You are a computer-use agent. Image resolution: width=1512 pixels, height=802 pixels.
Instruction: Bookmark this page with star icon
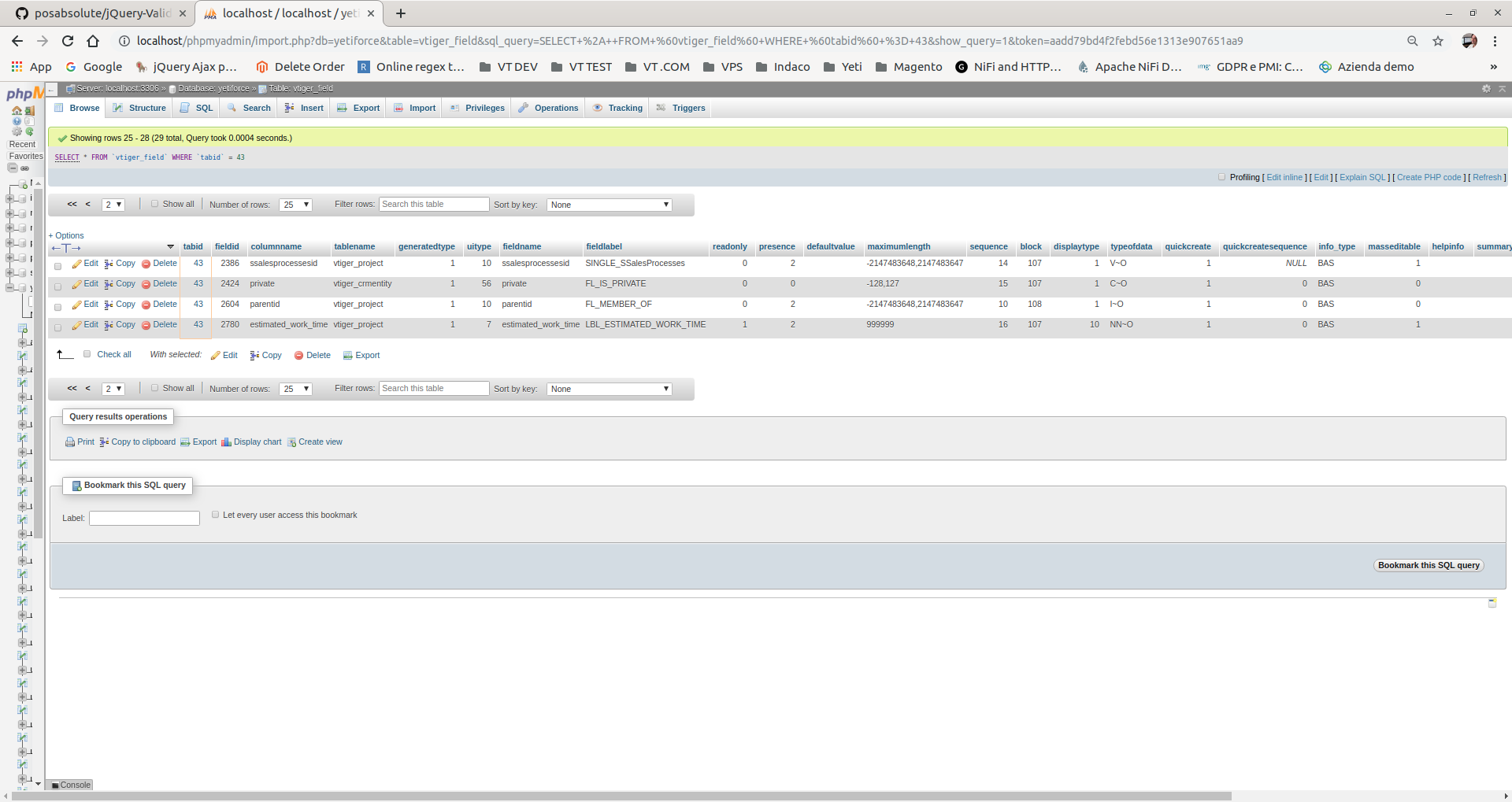pyautogui.click(x=1438, y=41)
